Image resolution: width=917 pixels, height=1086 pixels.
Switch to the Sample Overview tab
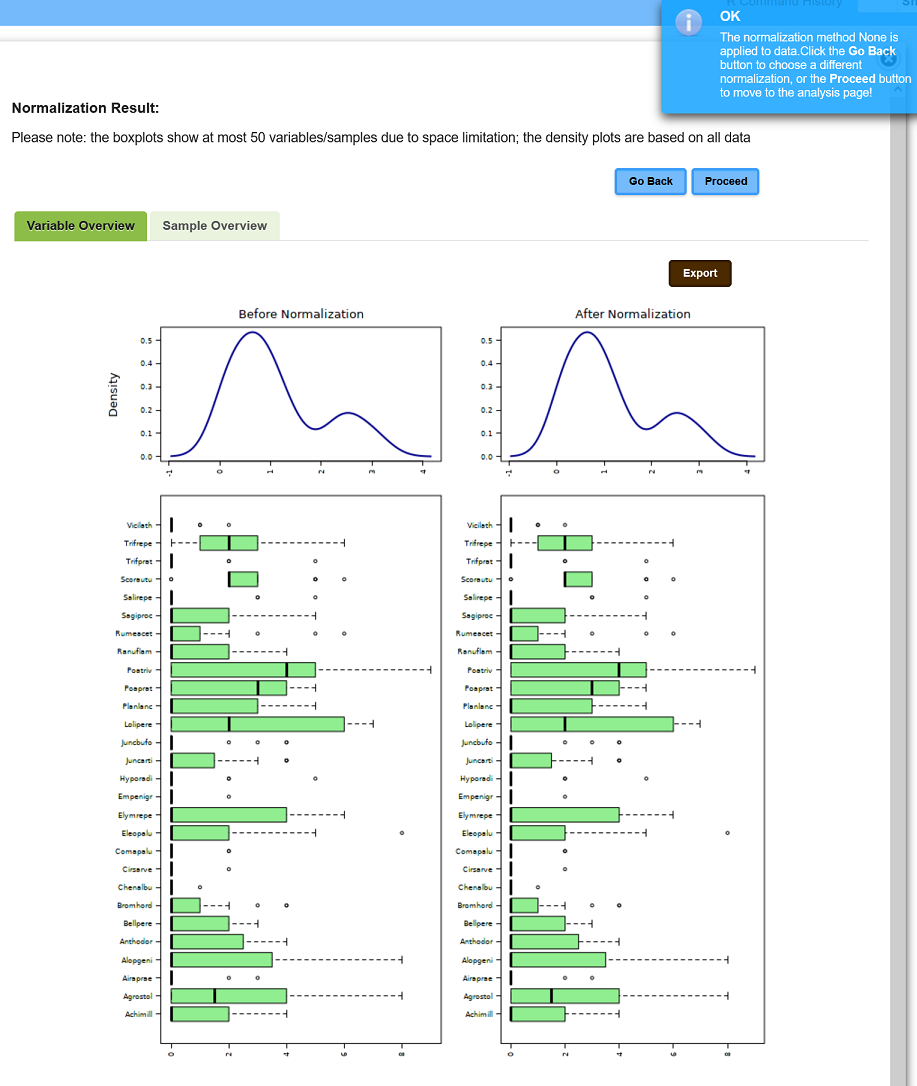pos(215,226)
